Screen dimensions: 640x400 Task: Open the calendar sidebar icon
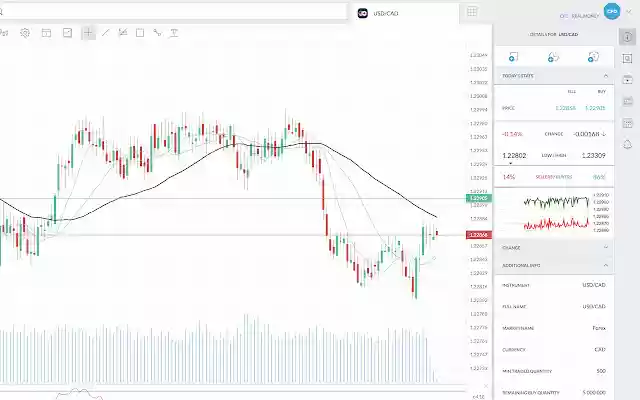[627, 80]
